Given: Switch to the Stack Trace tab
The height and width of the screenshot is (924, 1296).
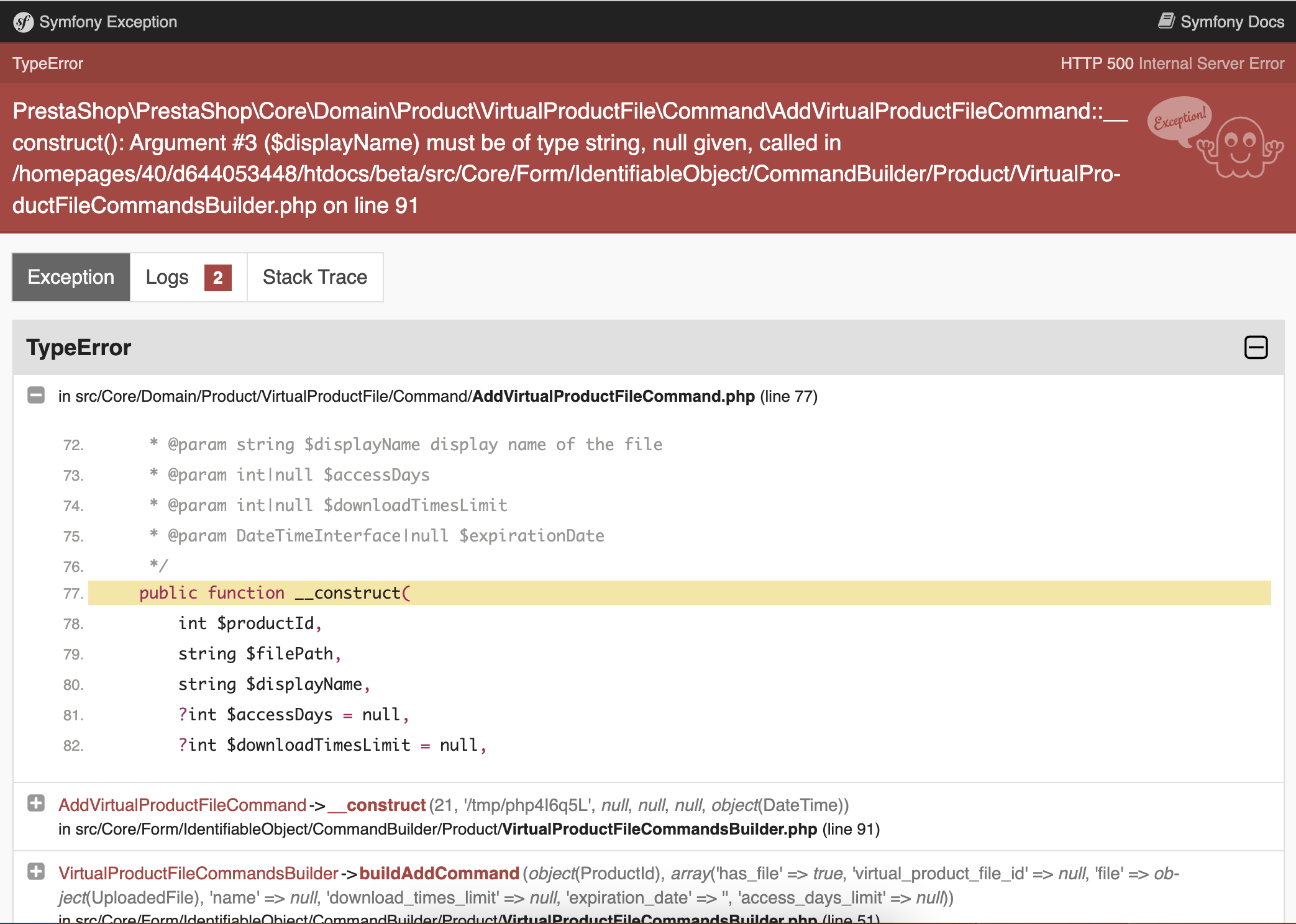Looking at the screenshot, I should pos(315,278).
